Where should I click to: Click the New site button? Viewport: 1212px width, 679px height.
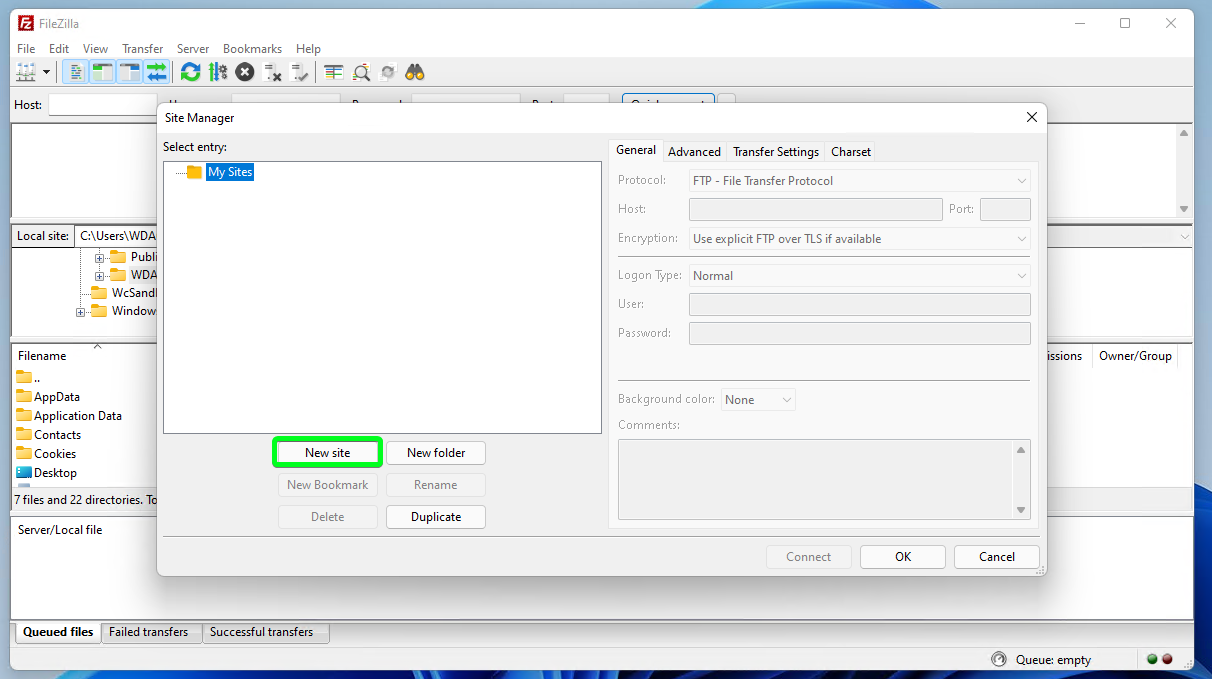tap(328, 453)
